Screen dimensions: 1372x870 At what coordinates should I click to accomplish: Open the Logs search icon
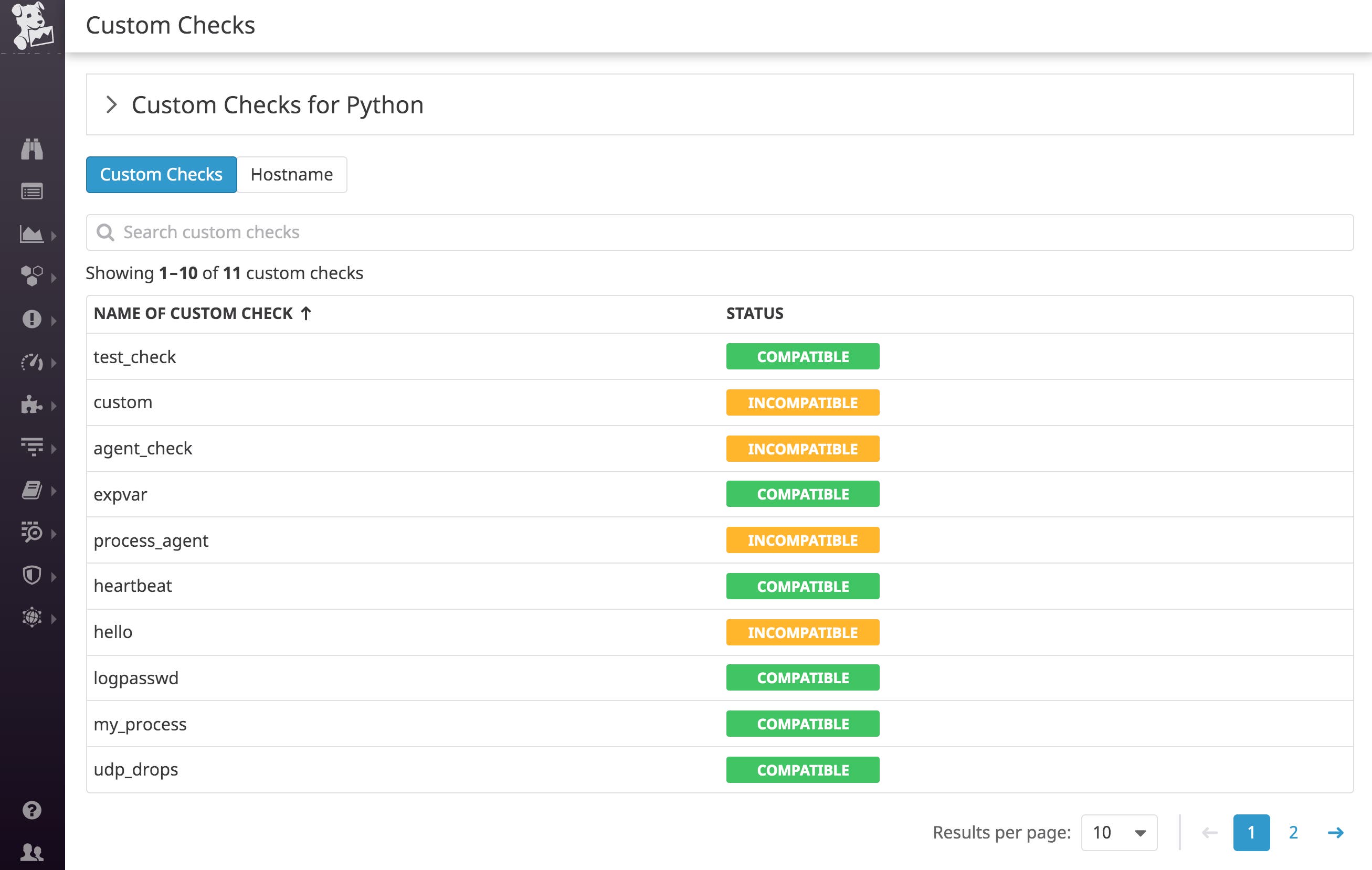(x=33, y=534)
